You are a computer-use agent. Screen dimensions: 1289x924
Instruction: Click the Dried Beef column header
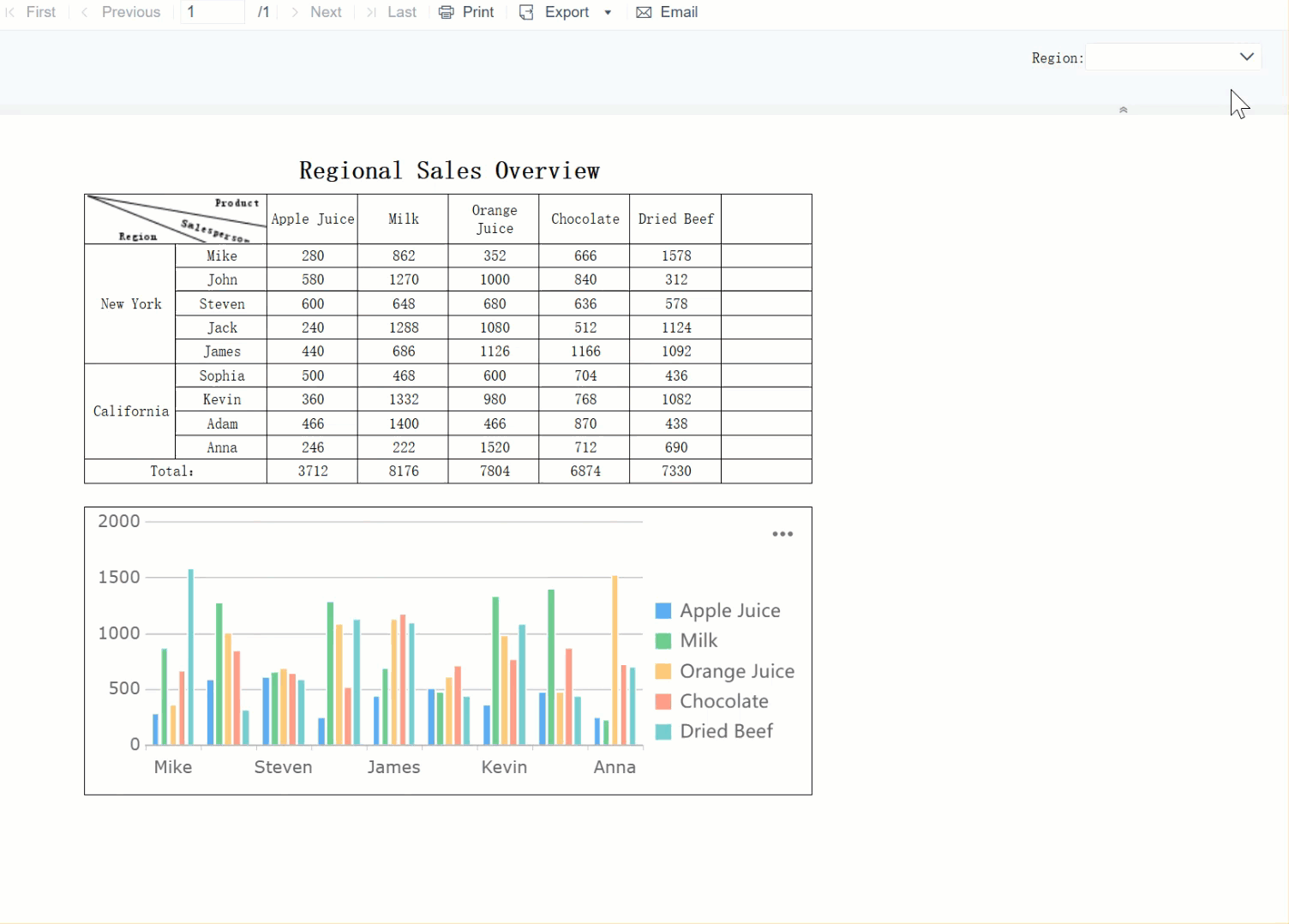click(676, 219)
